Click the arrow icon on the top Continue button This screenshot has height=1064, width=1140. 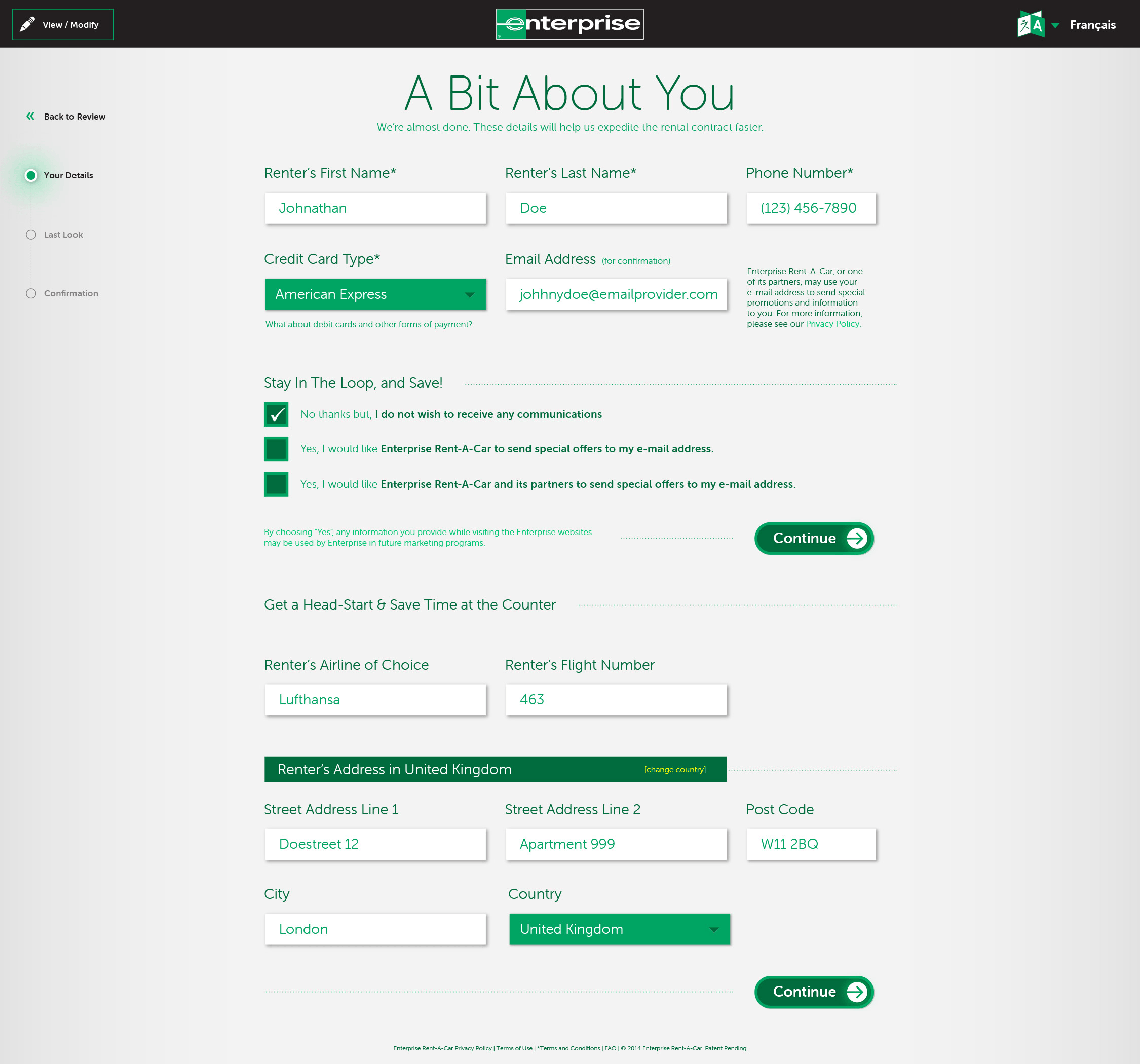coord(856,538)
